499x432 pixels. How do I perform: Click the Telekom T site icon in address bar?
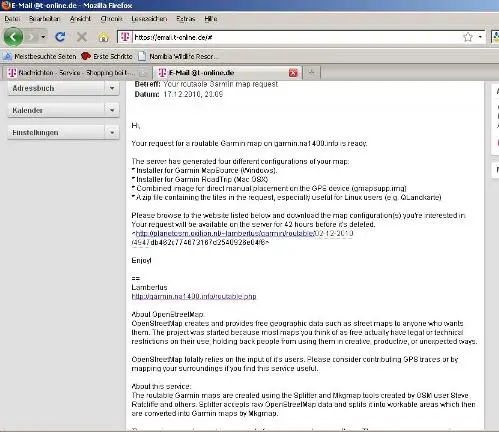coord(125,37)
